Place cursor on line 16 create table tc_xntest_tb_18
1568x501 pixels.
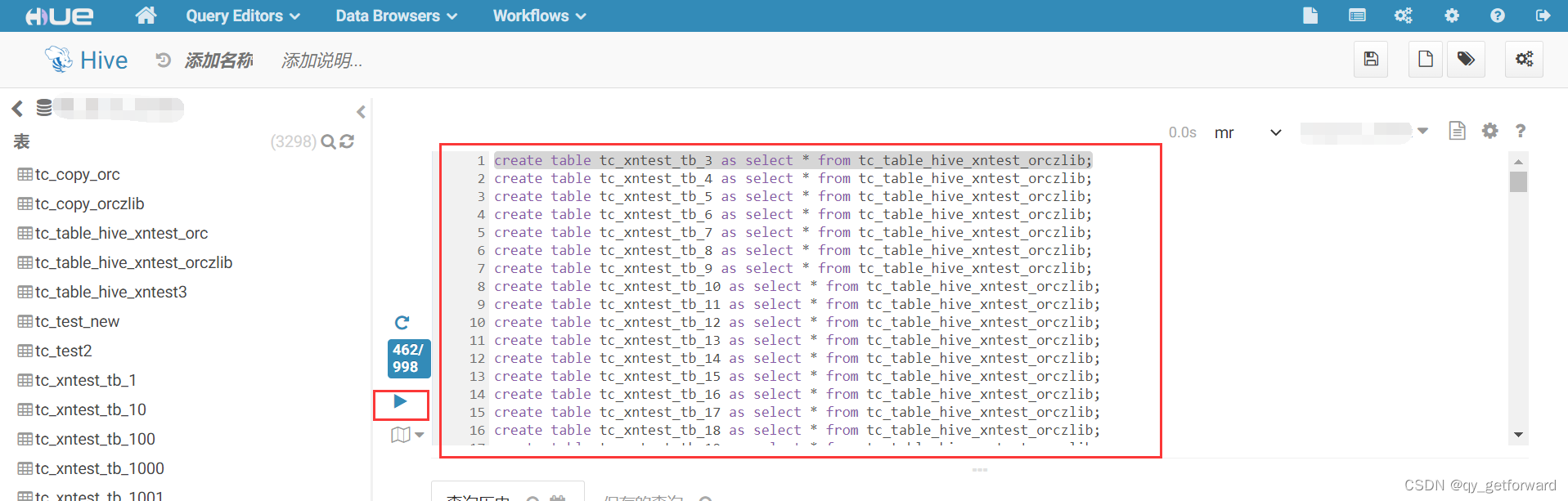click(797, 430)
